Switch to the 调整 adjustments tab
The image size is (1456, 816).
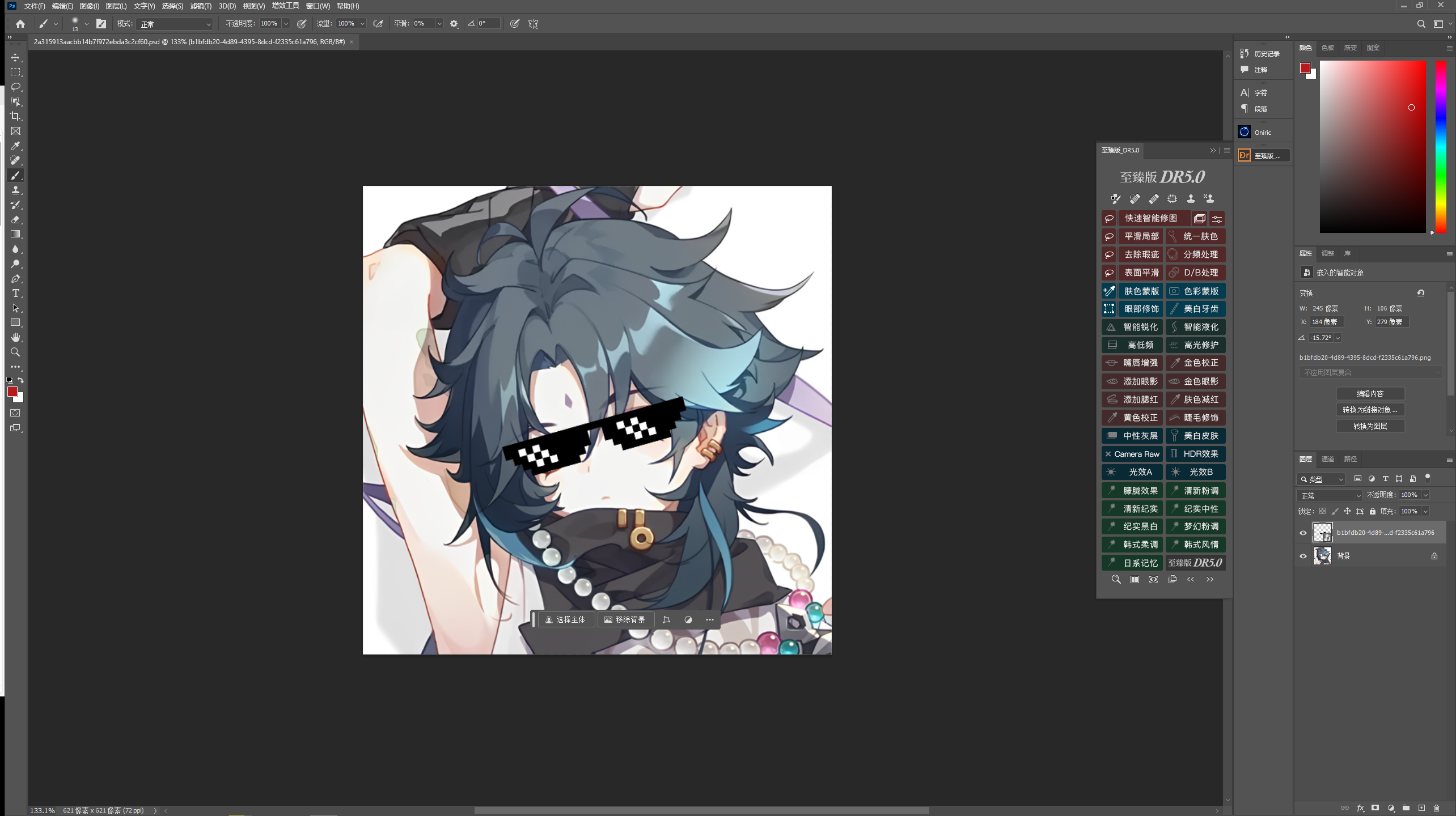coord(1328,253)
